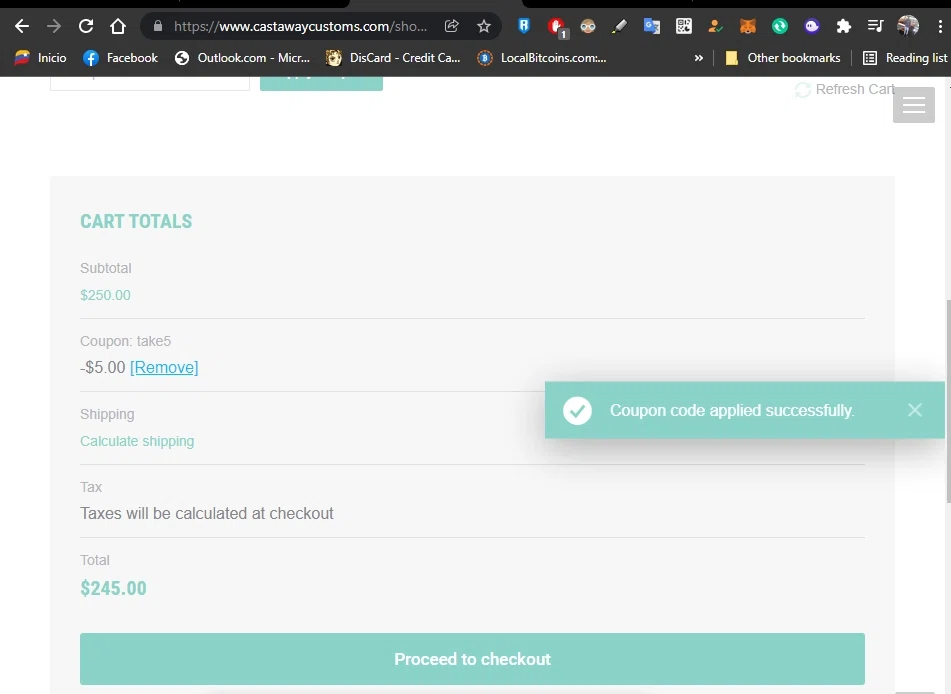This screenshot has height=694, width=951.
Task: Open the Chrome three-dot menu
Action: point(940,26)
